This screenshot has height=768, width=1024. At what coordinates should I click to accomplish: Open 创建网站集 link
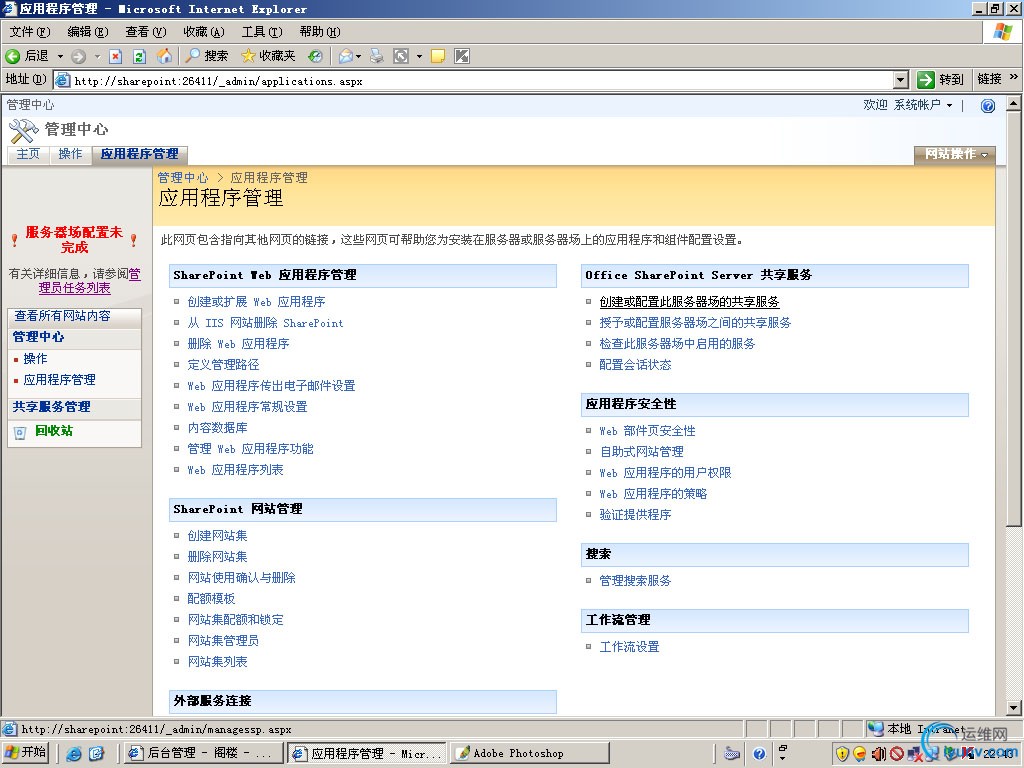click(x=217, y=536)
